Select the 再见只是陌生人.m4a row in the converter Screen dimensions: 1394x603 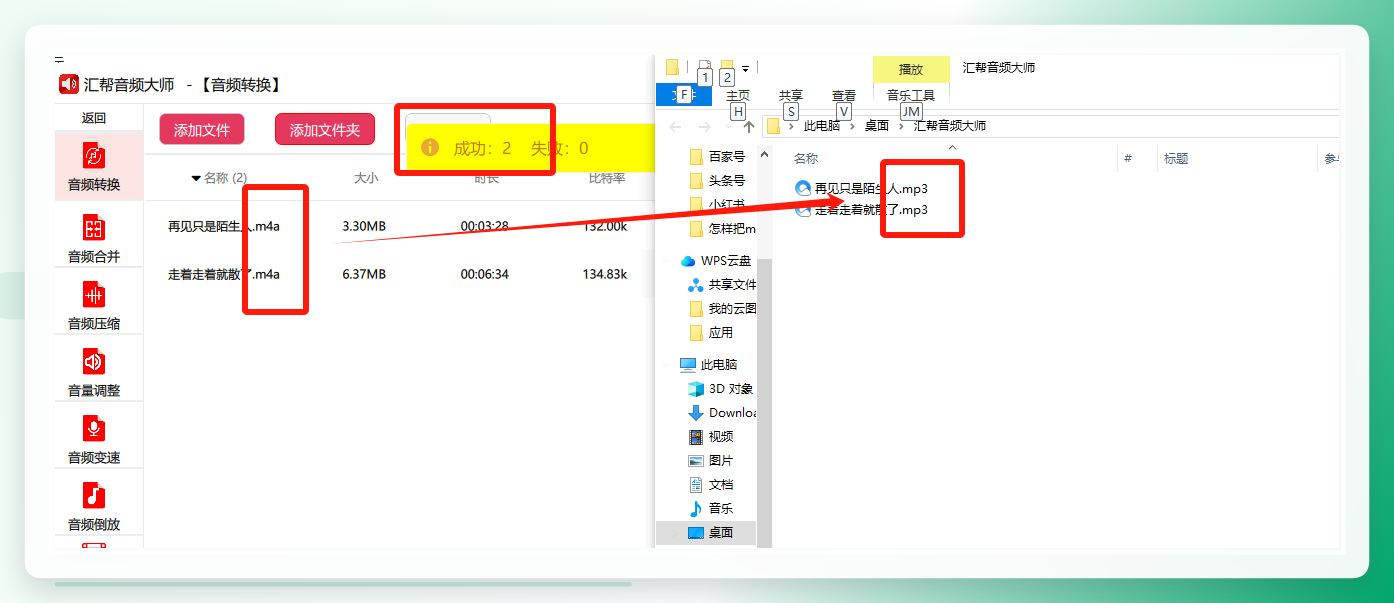pyautogui.click(x=398, y=226)
